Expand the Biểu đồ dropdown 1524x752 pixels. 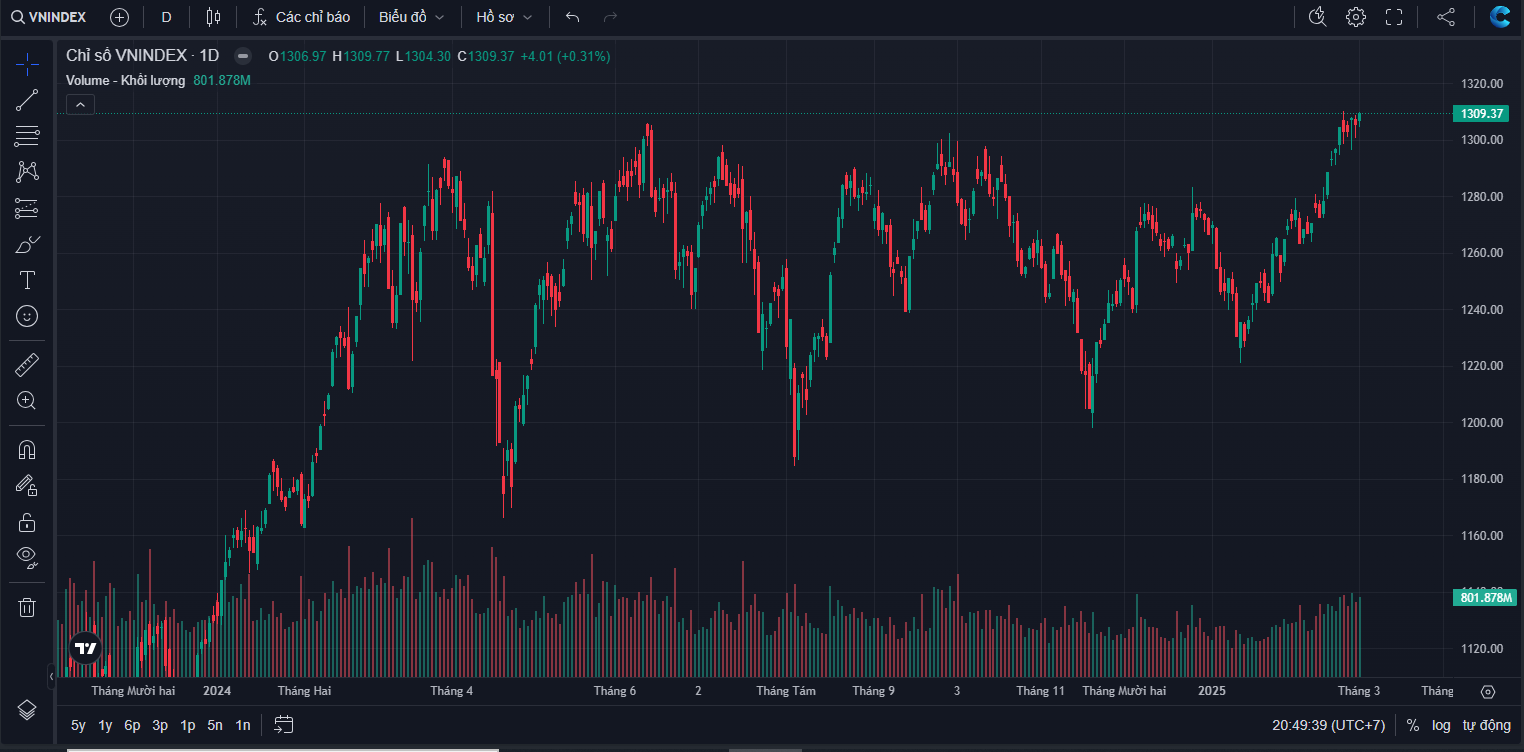point(411,17)
